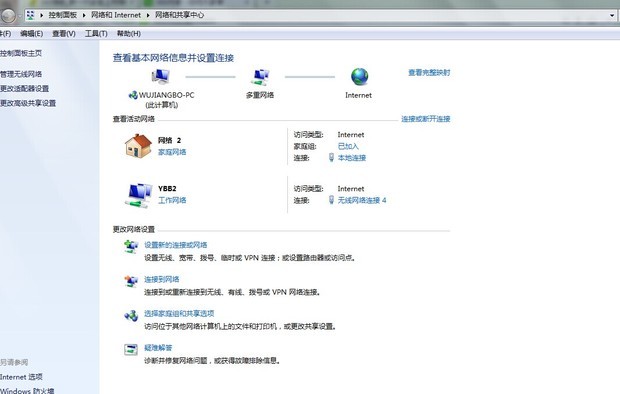Click the WUJIANGBO-PC computer icon

pos(161,77)
